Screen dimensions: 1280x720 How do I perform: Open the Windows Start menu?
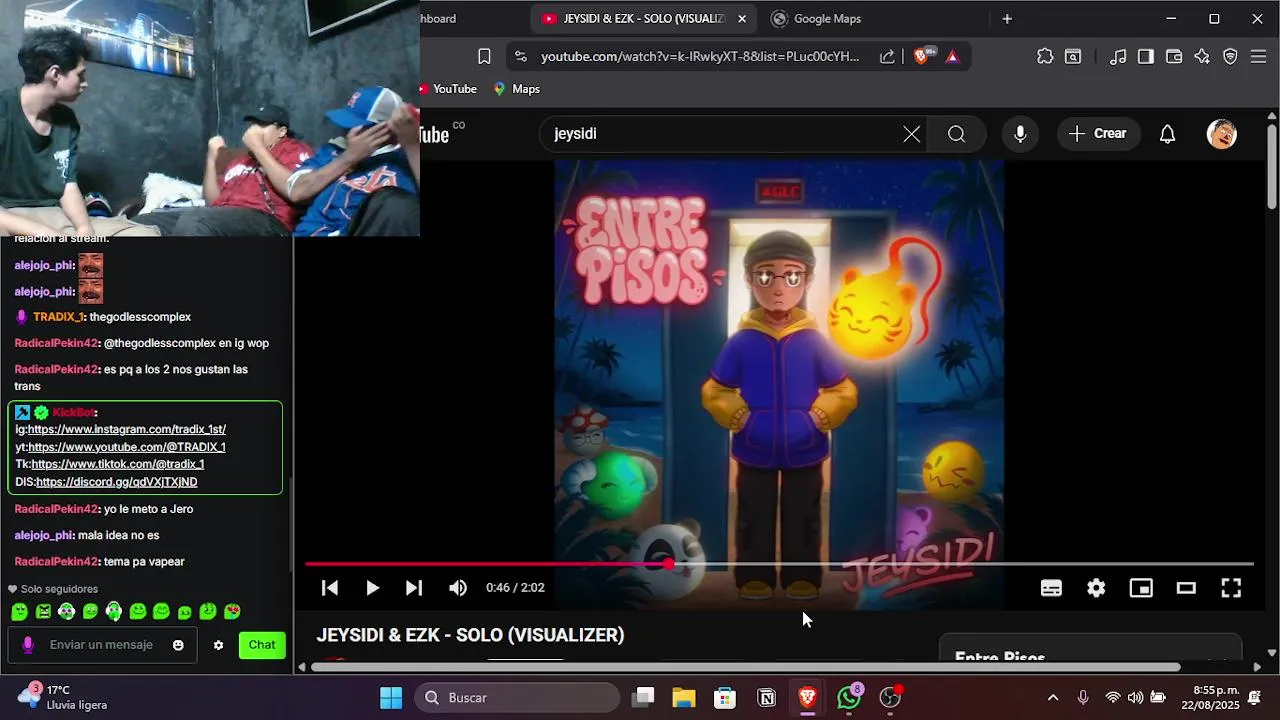pyautogui.click(x=391, y=698)
